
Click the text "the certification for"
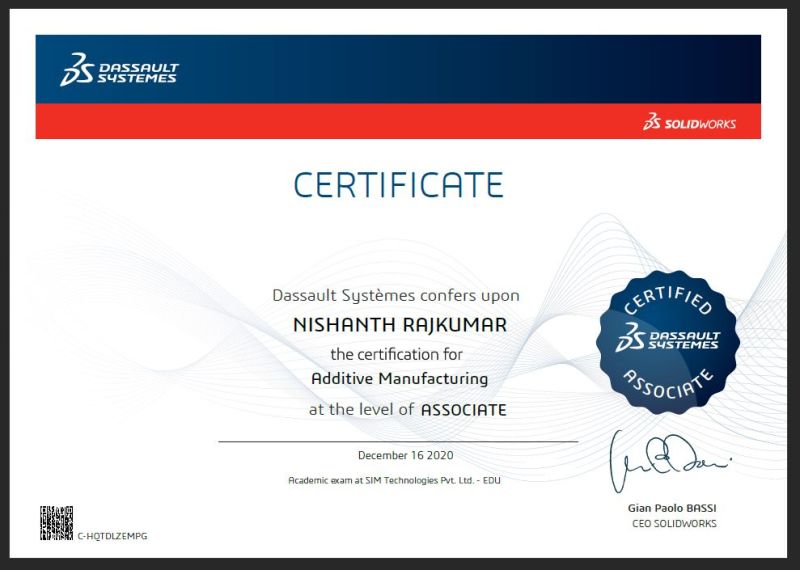point(396,354)
